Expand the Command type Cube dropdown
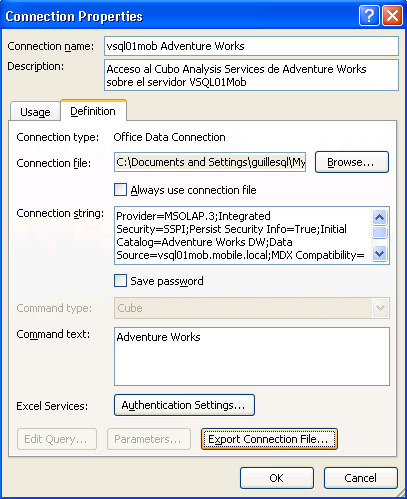This screenshot has height=499, width=407. 380,308
